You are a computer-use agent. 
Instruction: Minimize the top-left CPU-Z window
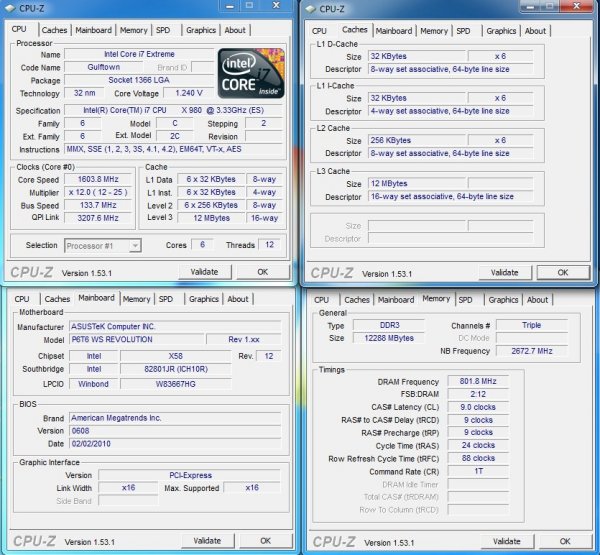(230, 7)
